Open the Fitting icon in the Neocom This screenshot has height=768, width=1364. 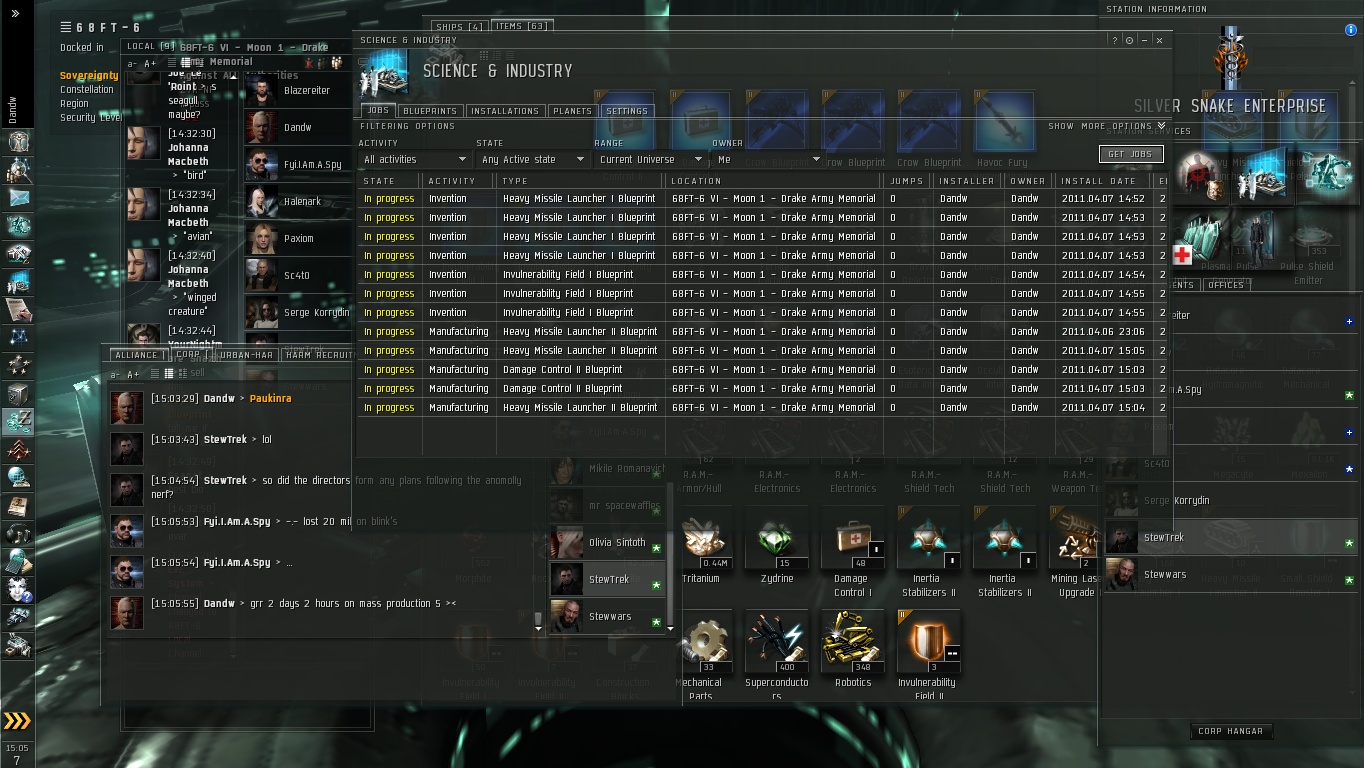pos(18,225)
